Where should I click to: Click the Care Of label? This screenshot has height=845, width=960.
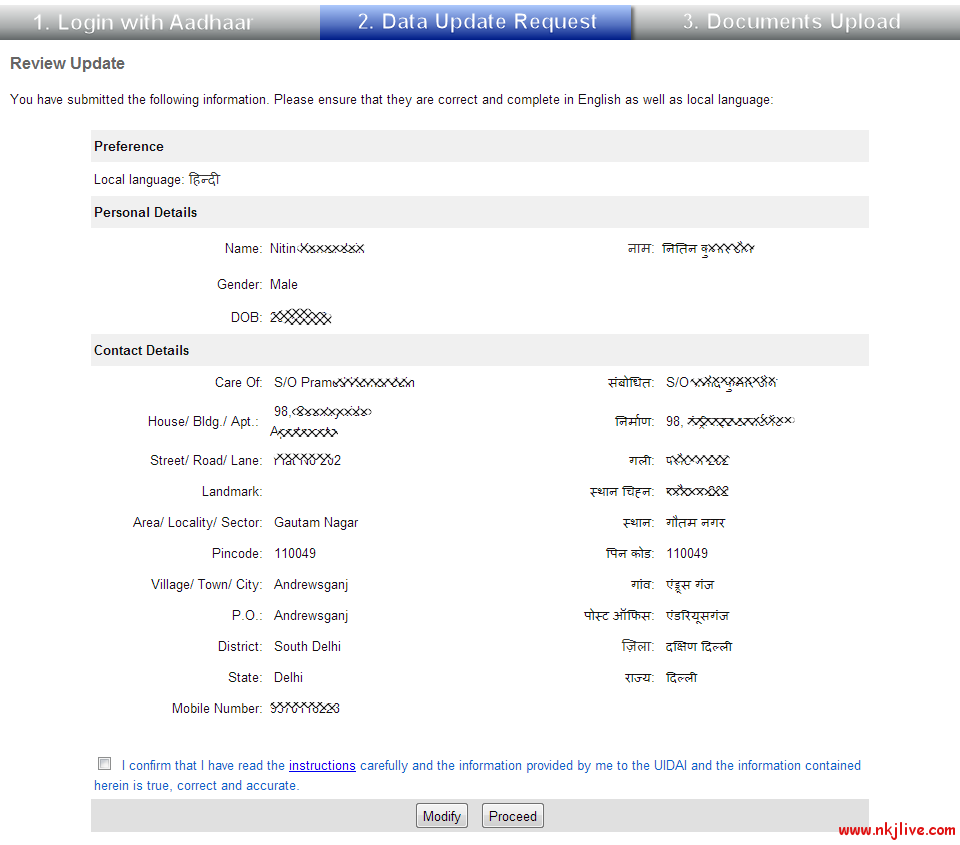[239, 383]
